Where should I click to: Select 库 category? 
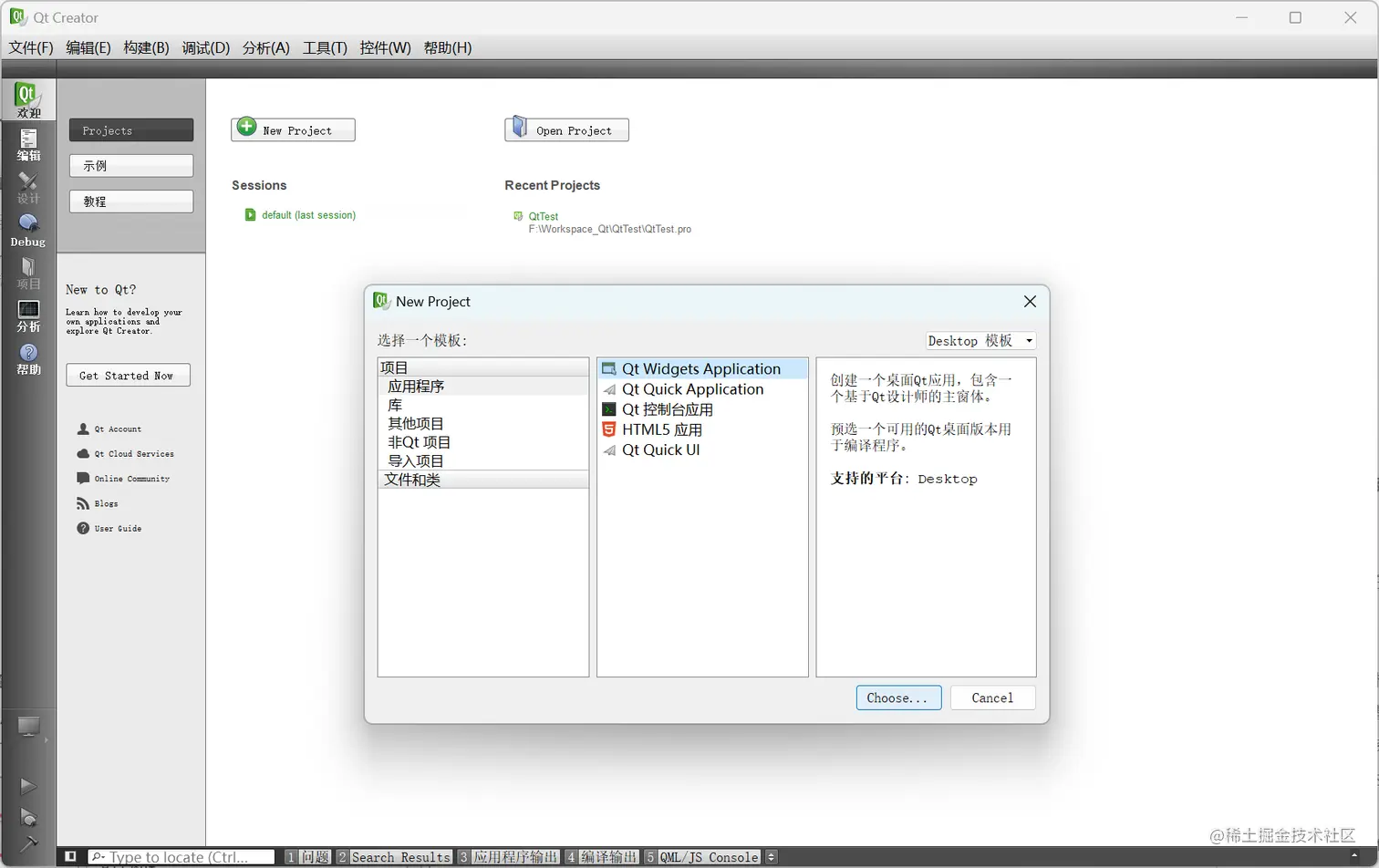[x=483, y=405]
